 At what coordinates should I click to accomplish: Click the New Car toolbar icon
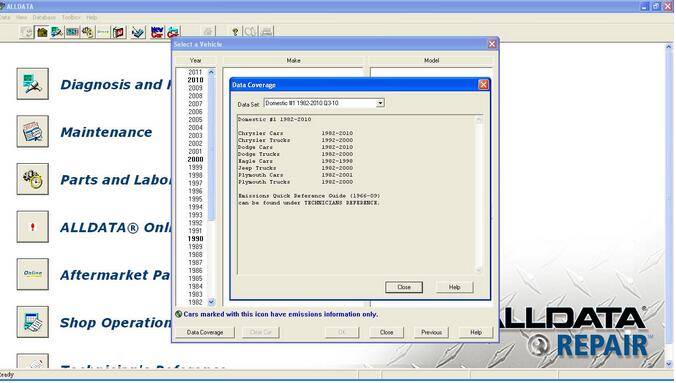[x=157, y=32]
